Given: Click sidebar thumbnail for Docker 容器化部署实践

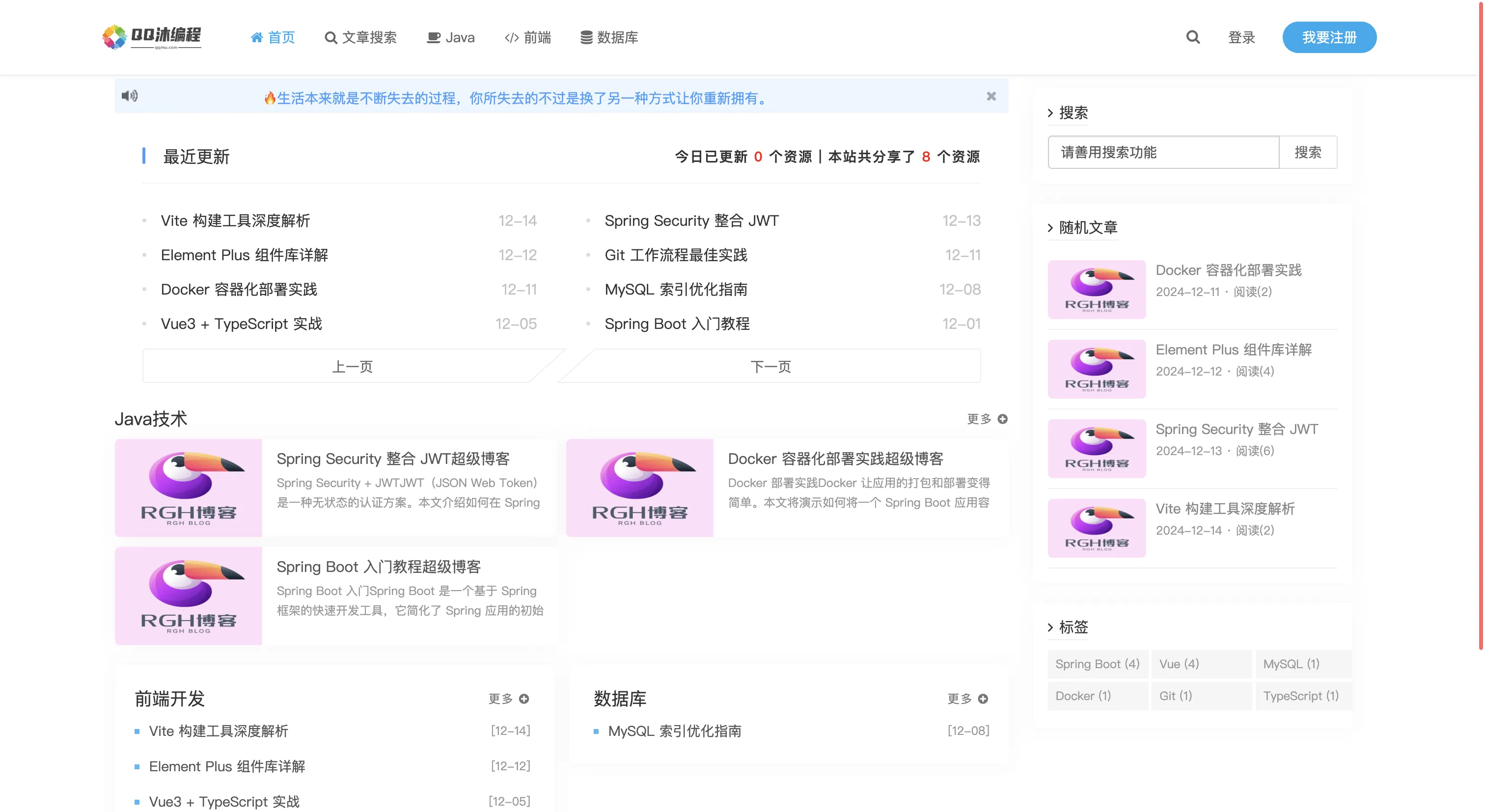Looking at the screenshot, I should pos(1097,289).
